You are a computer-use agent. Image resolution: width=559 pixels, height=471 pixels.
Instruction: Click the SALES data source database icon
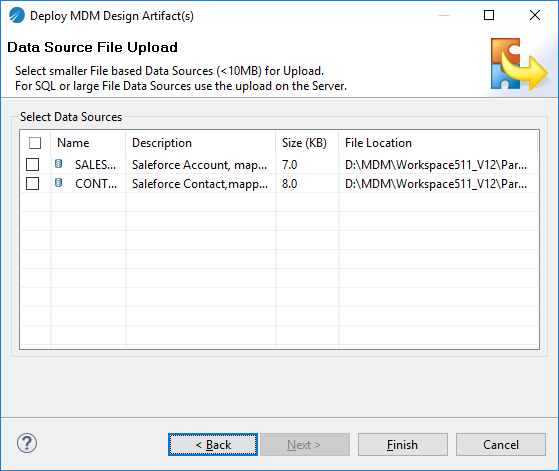coord(58,164)
